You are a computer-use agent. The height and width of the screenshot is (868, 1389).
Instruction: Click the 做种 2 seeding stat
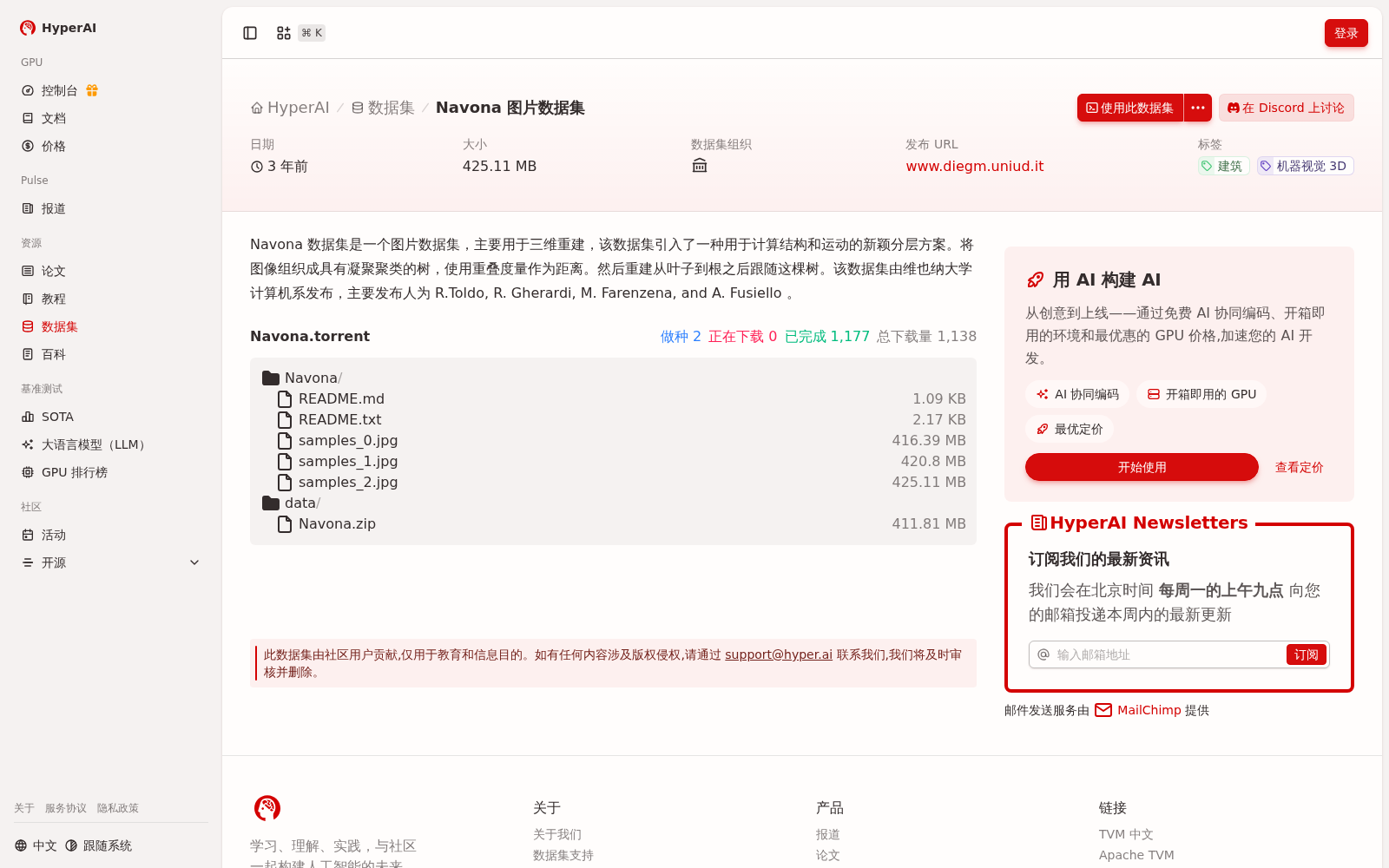pos(681,336)
